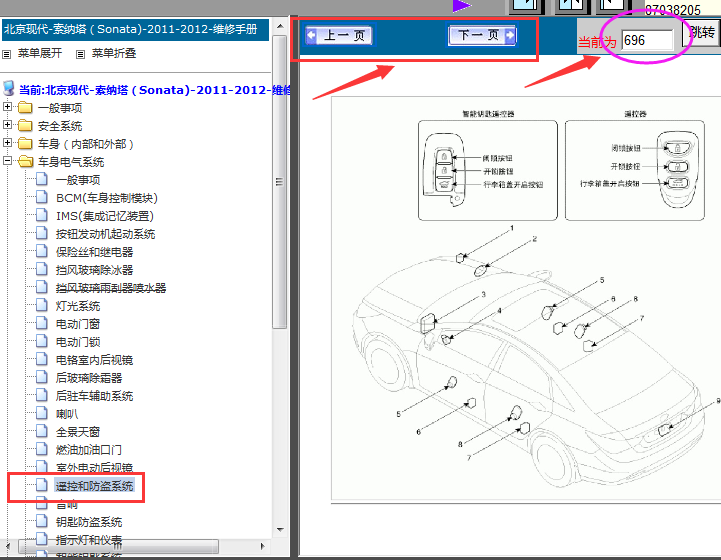
Task: Open 燃油加油口门 page
Action: coord(89,450)
